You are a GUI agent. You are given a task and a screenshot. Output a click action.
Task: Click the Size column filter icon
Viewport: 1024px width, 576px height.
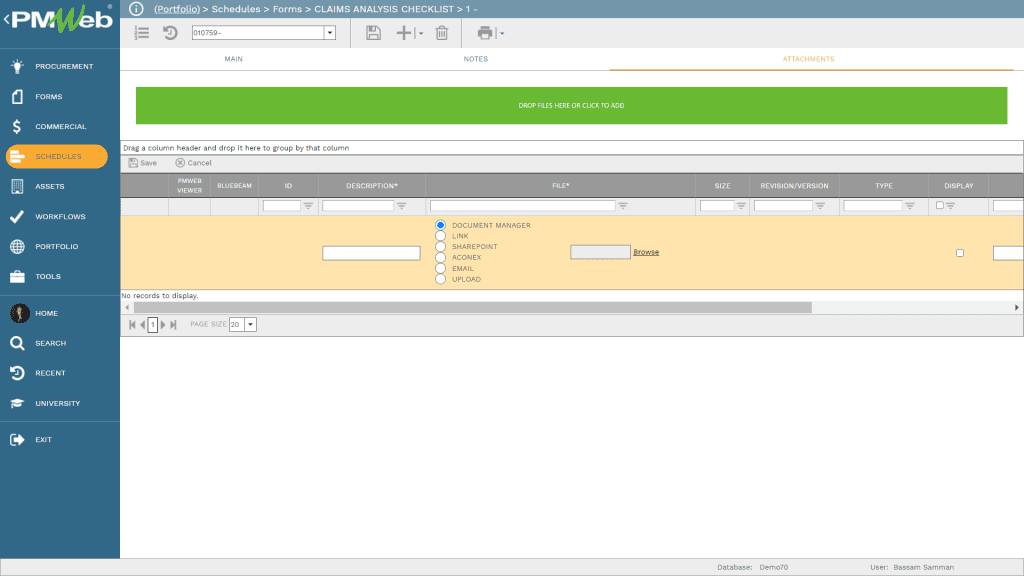click(x=741, y=206)
